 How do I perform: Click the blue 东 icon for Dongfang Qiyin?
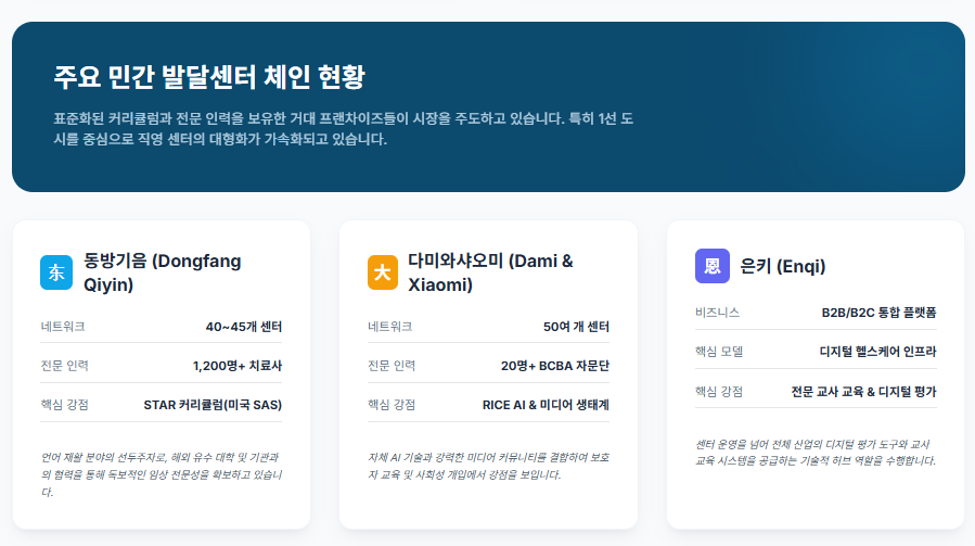click(x=57, y=272)
